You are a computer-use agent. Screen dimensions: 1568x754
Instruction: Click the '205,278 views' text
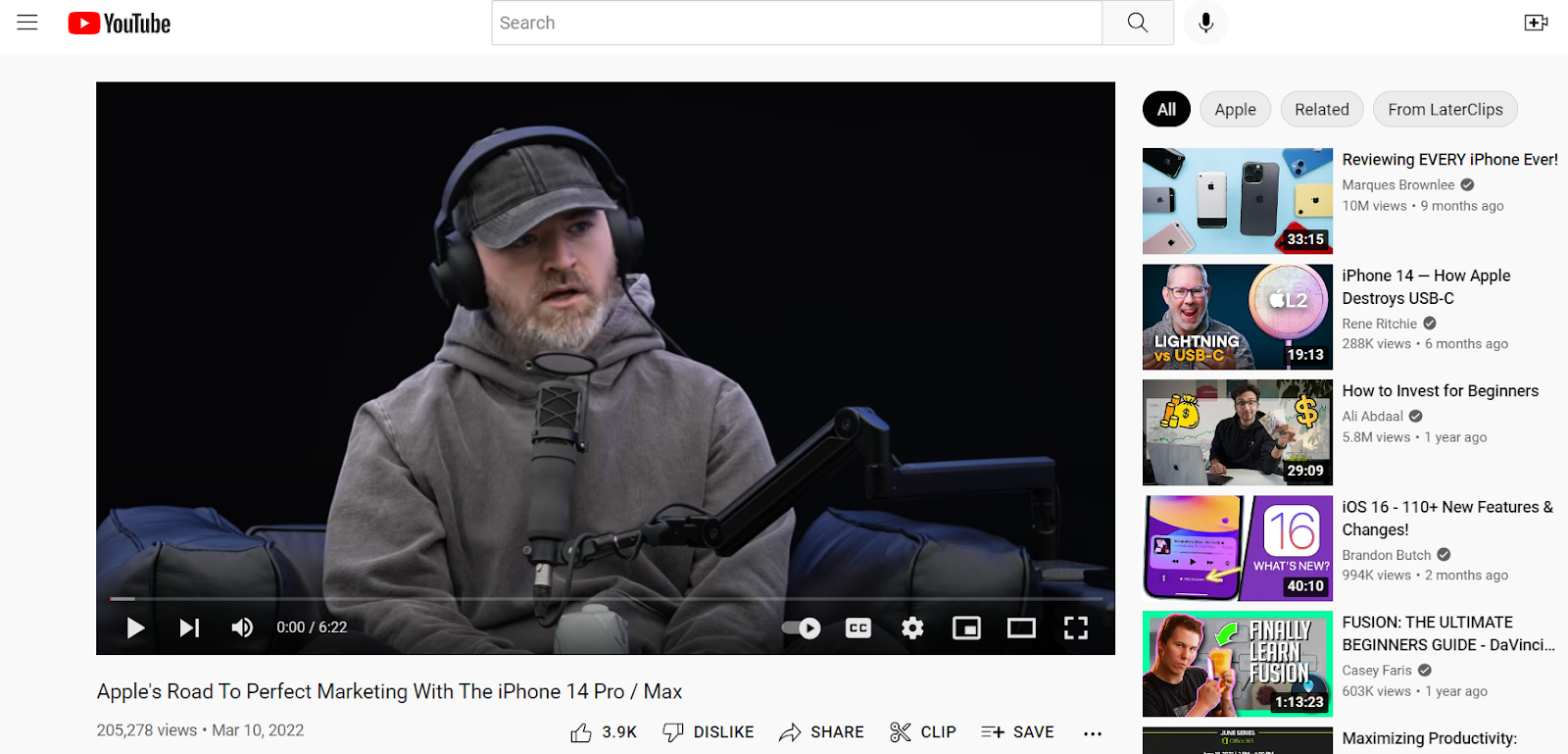point(147,730)
